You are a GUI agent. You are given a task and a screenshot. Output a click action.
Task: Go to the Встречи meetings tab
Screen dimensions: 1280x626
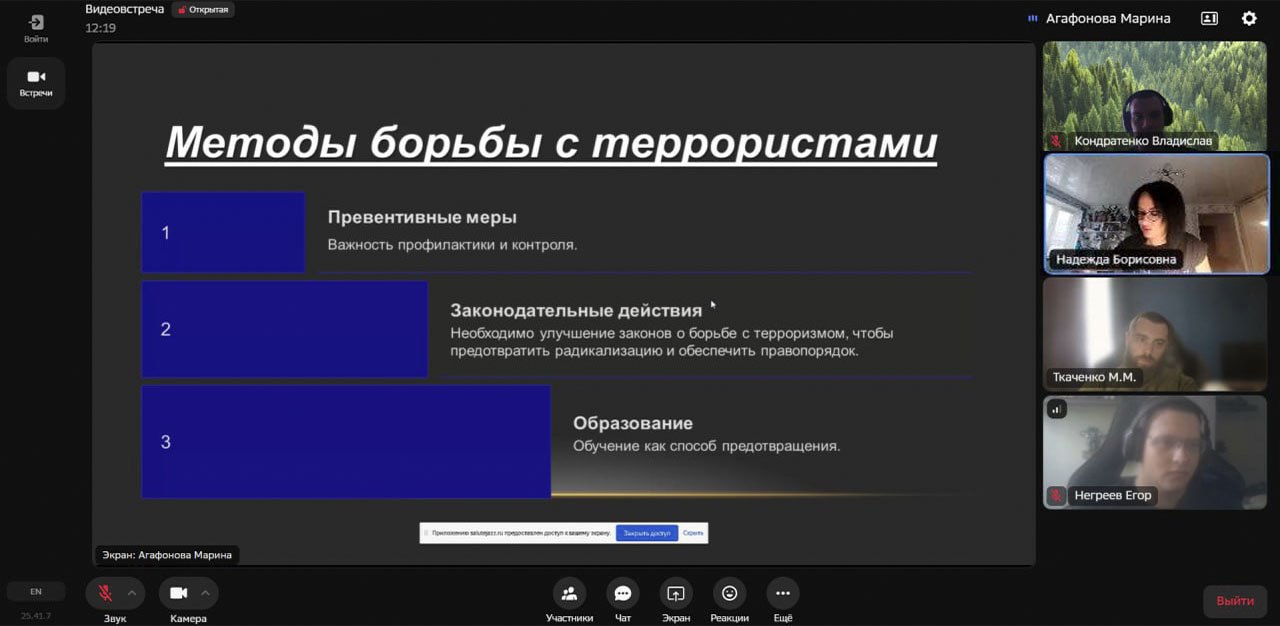click(x=36, y=83)
